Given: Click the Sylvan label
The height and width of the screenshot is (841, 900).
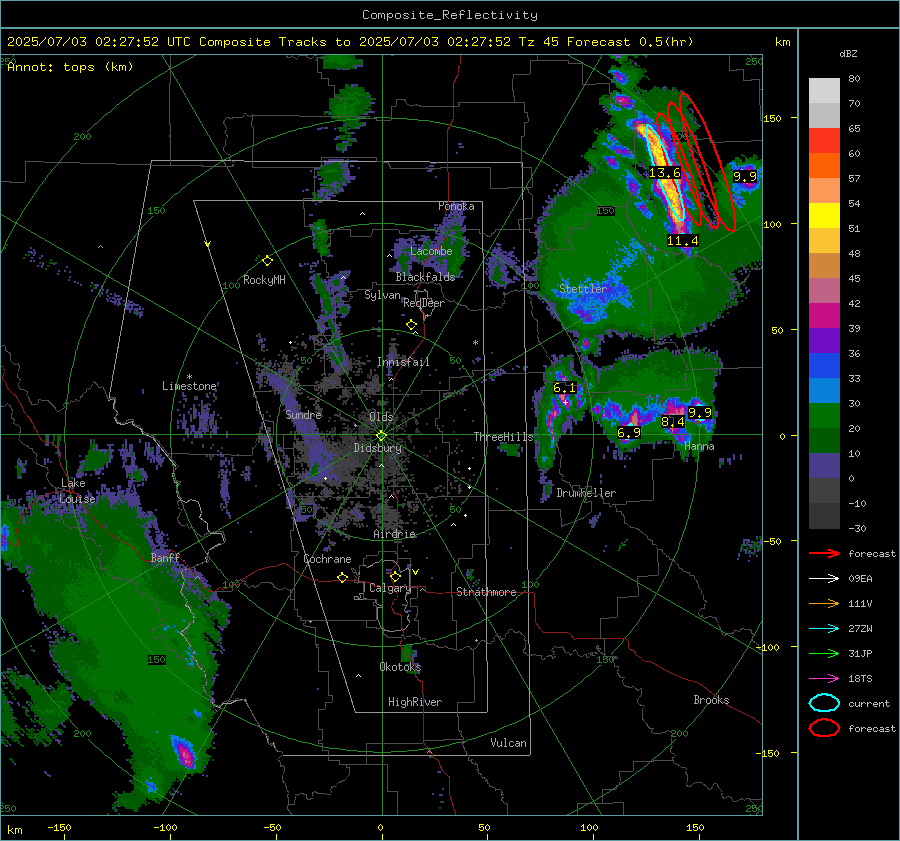Looking at the screenshot, I should pos(382,294).
